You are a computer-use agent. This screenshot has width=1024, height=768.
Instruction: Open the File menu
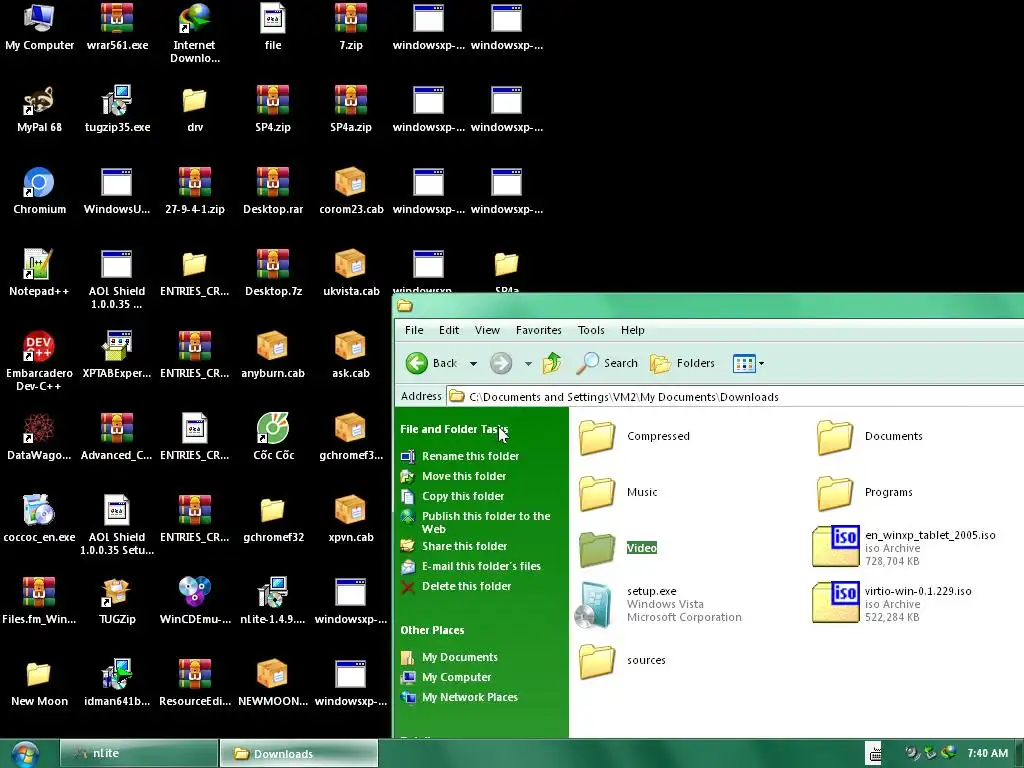(414, 330)
